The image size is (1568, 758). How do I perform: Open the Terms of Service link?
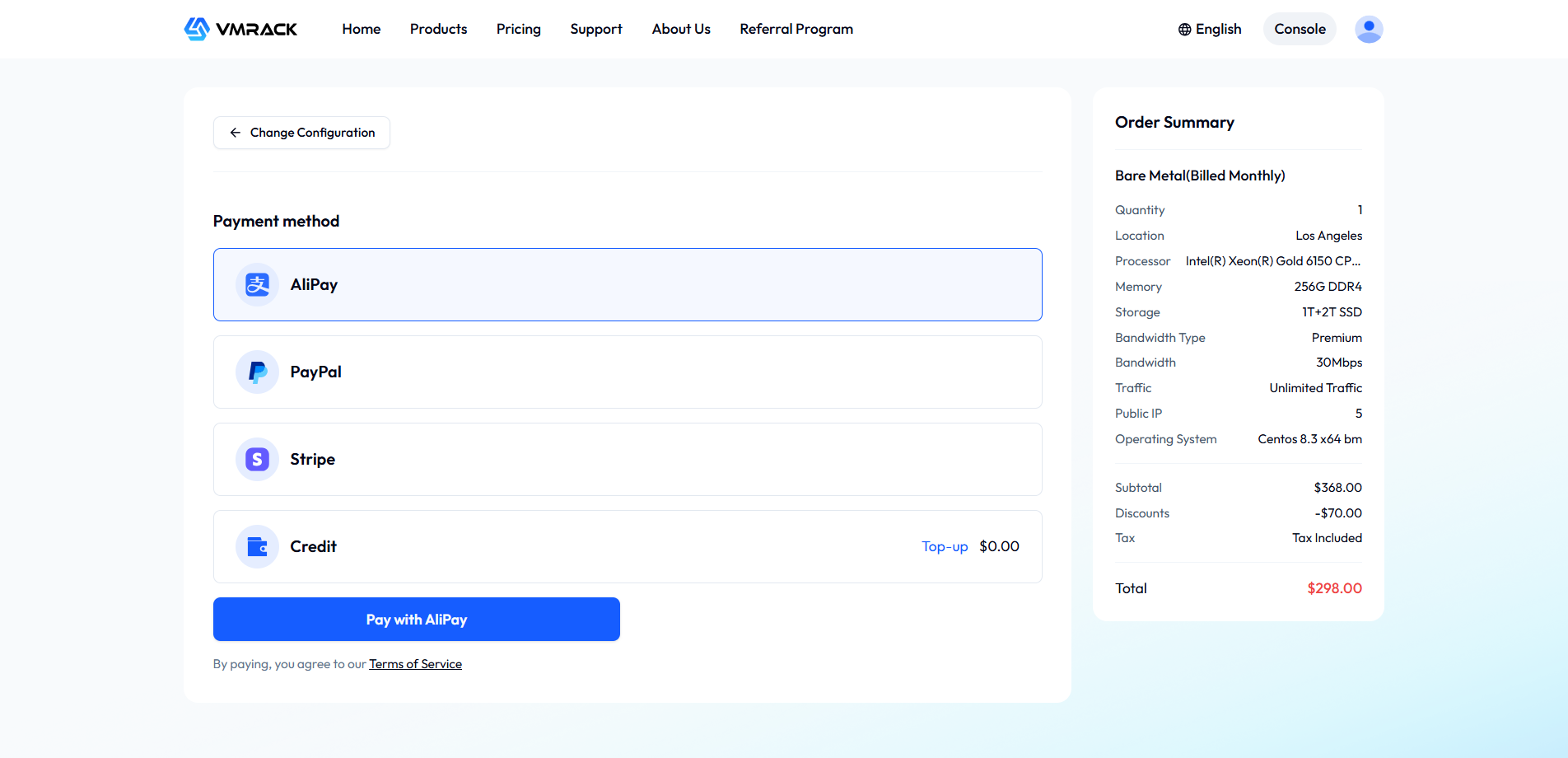tap(415, 664)
